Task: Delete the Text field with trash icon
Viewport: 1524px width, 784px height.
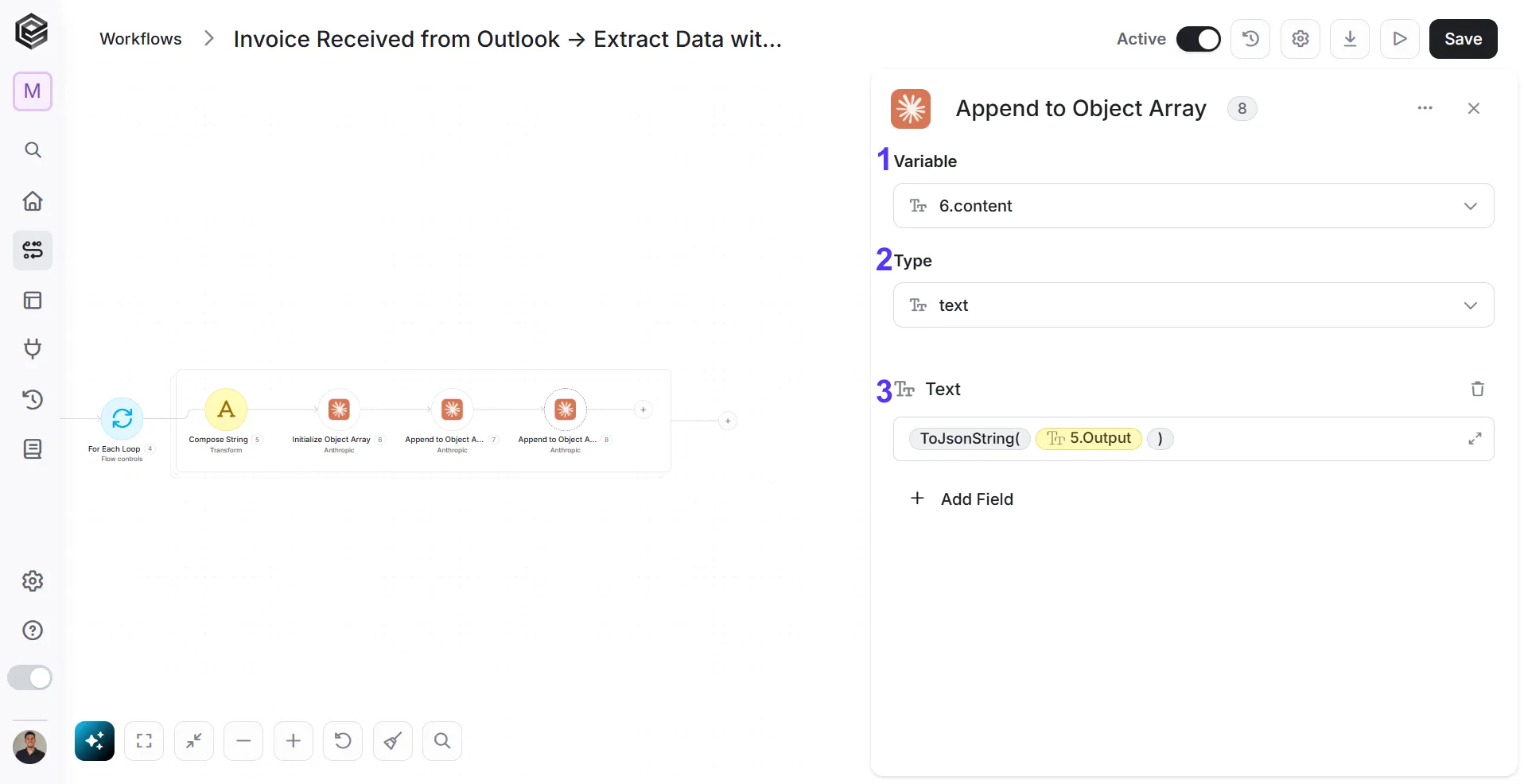Action: [1477, 389]
